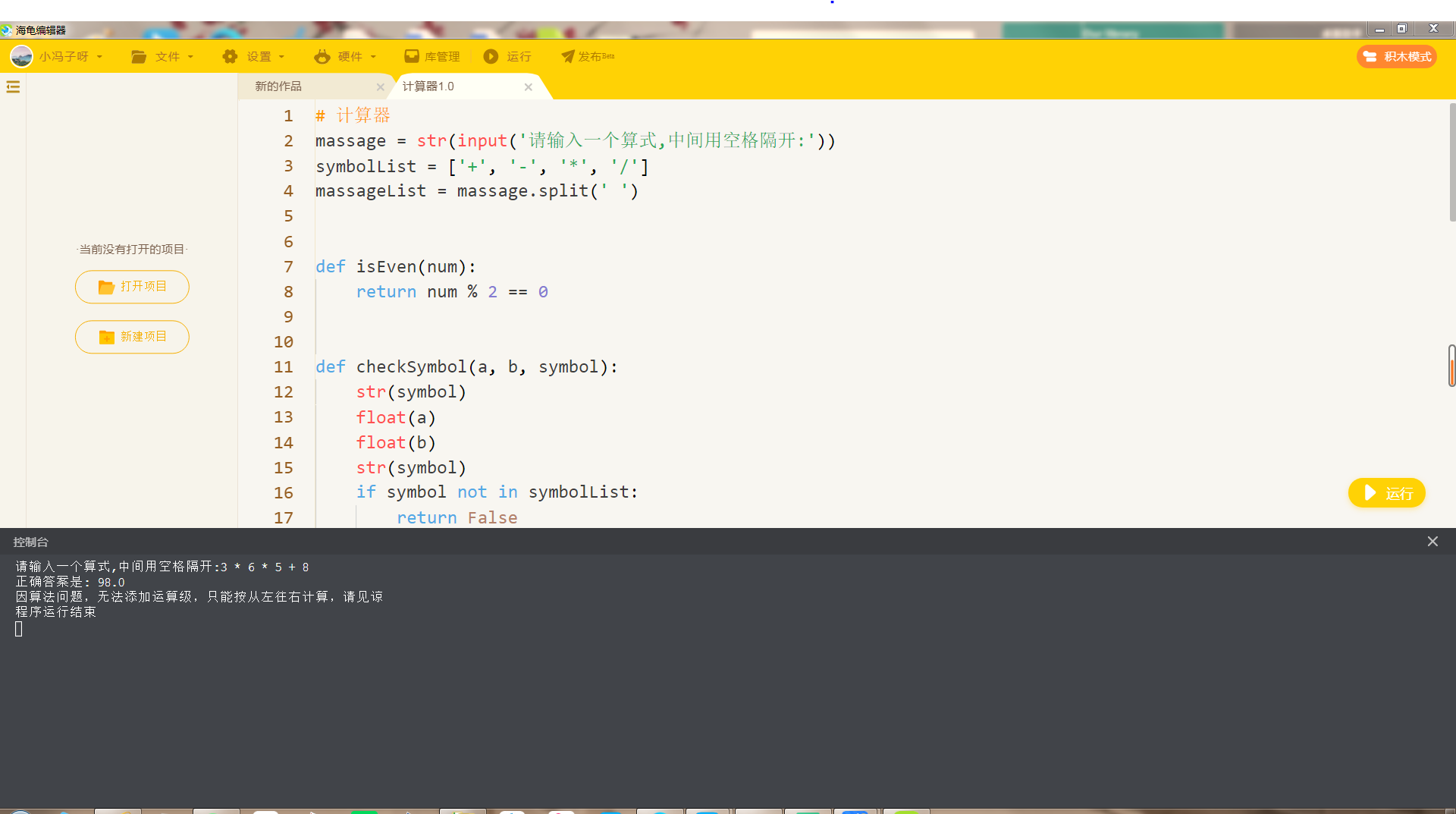Screen dimensions: 1456x814
Task: Click '当前没有打开的项目' message
Action: point(132,250)
